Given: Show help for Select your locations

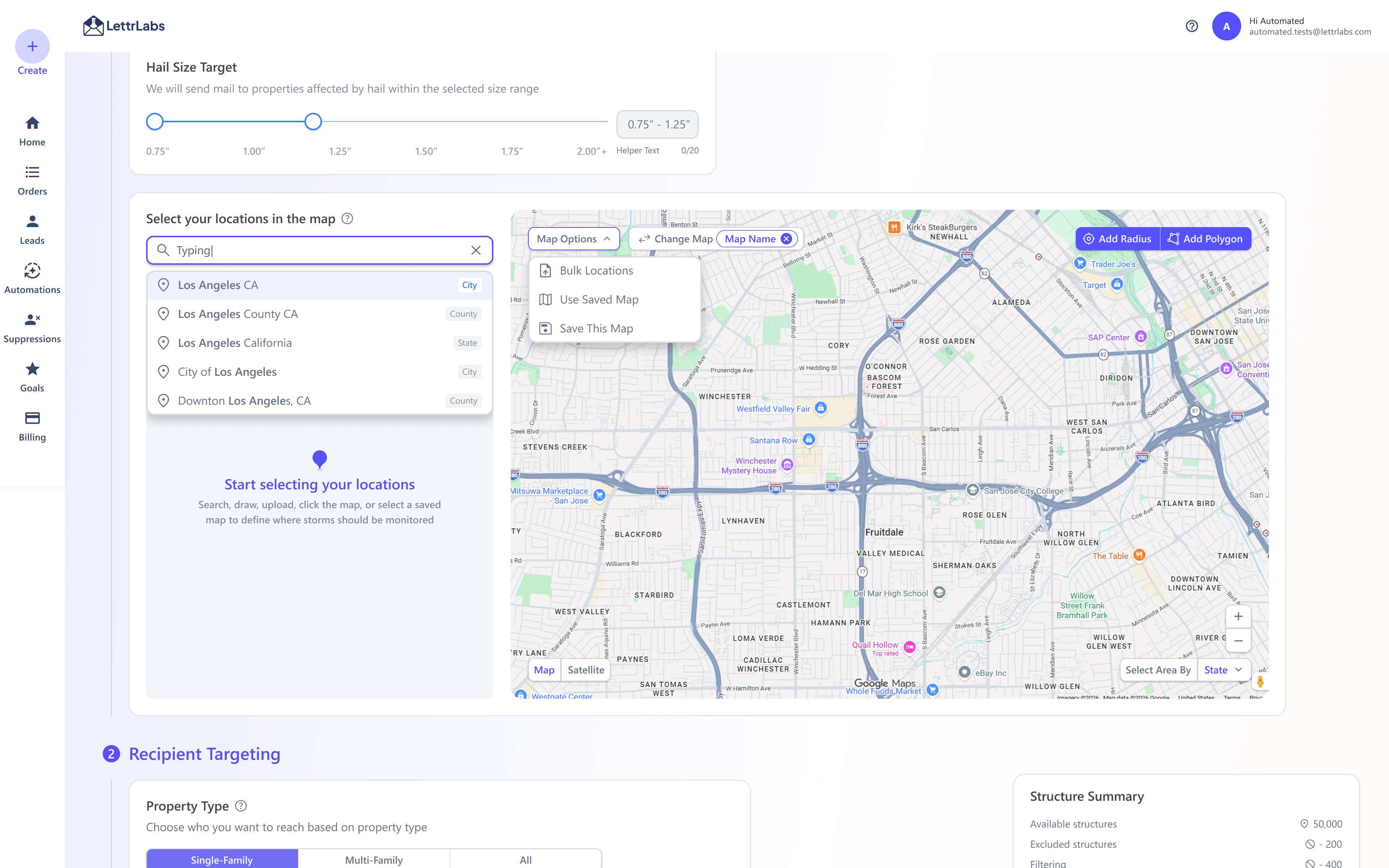Looking at the screenshot, I should (347, 219).
